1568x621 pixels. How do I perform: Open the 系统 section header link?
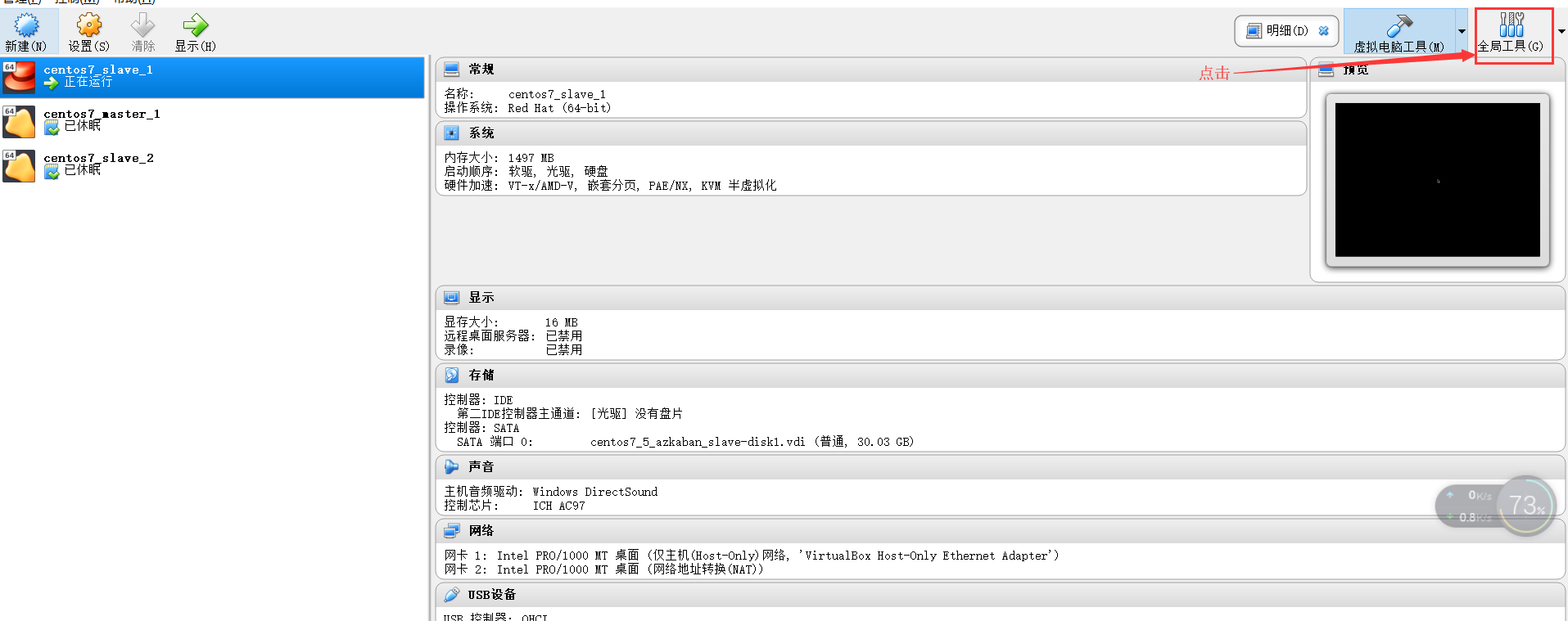point(481,133)
